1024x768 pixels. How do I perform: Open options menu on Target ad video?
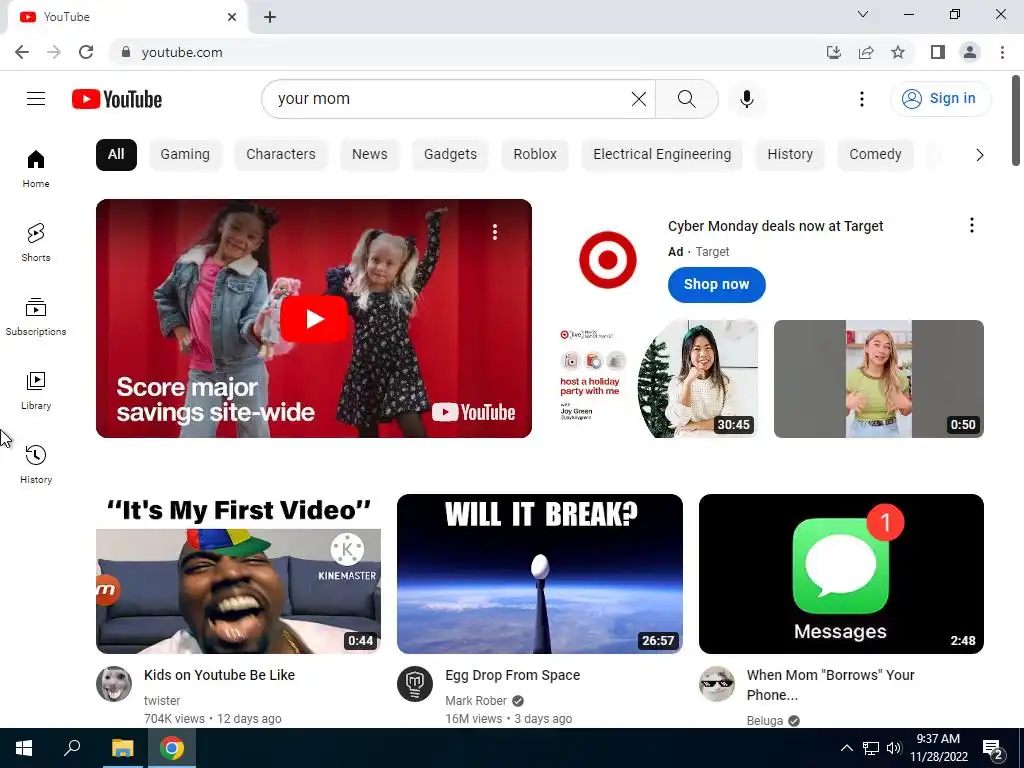coord(495,232)
